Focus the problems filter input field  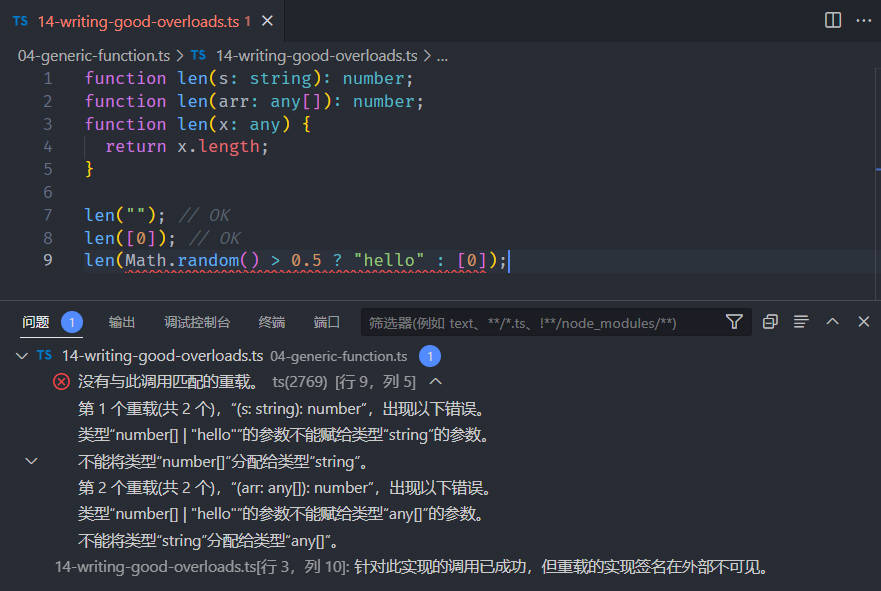[542, 322]
